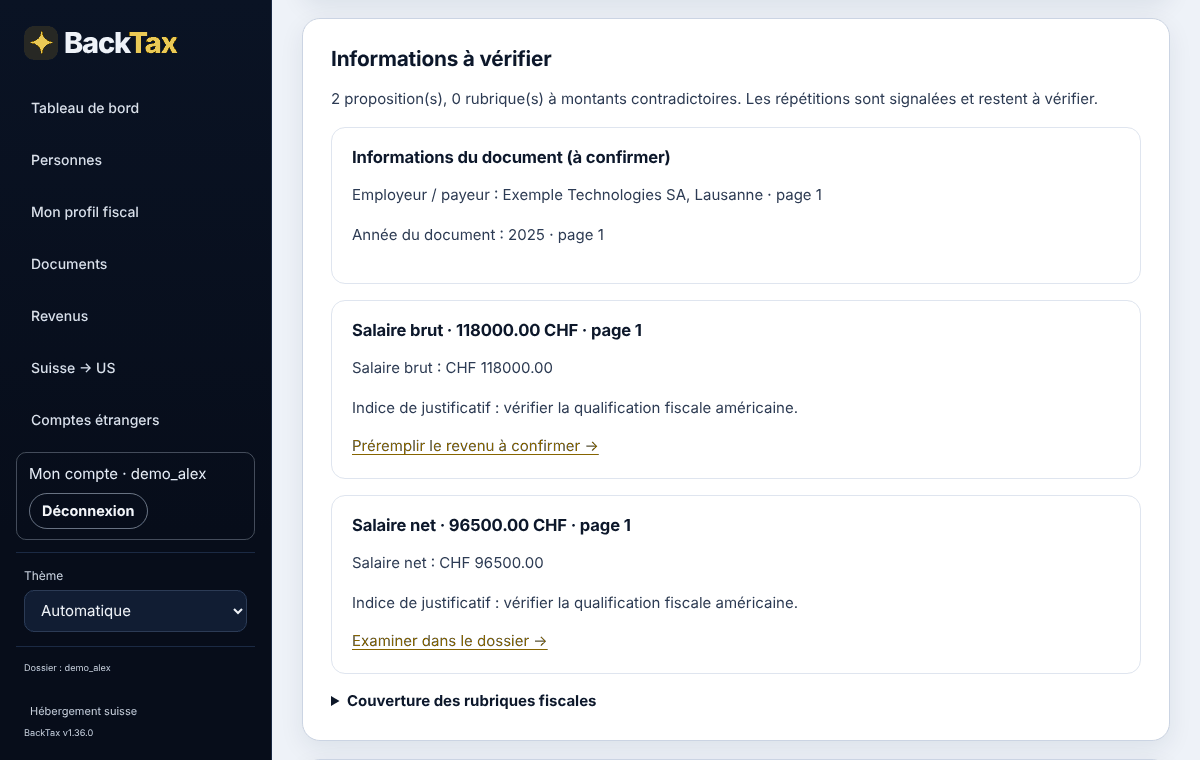
Task: Click BackTax v1.36.0 version text
Action: tap(58, 733)
